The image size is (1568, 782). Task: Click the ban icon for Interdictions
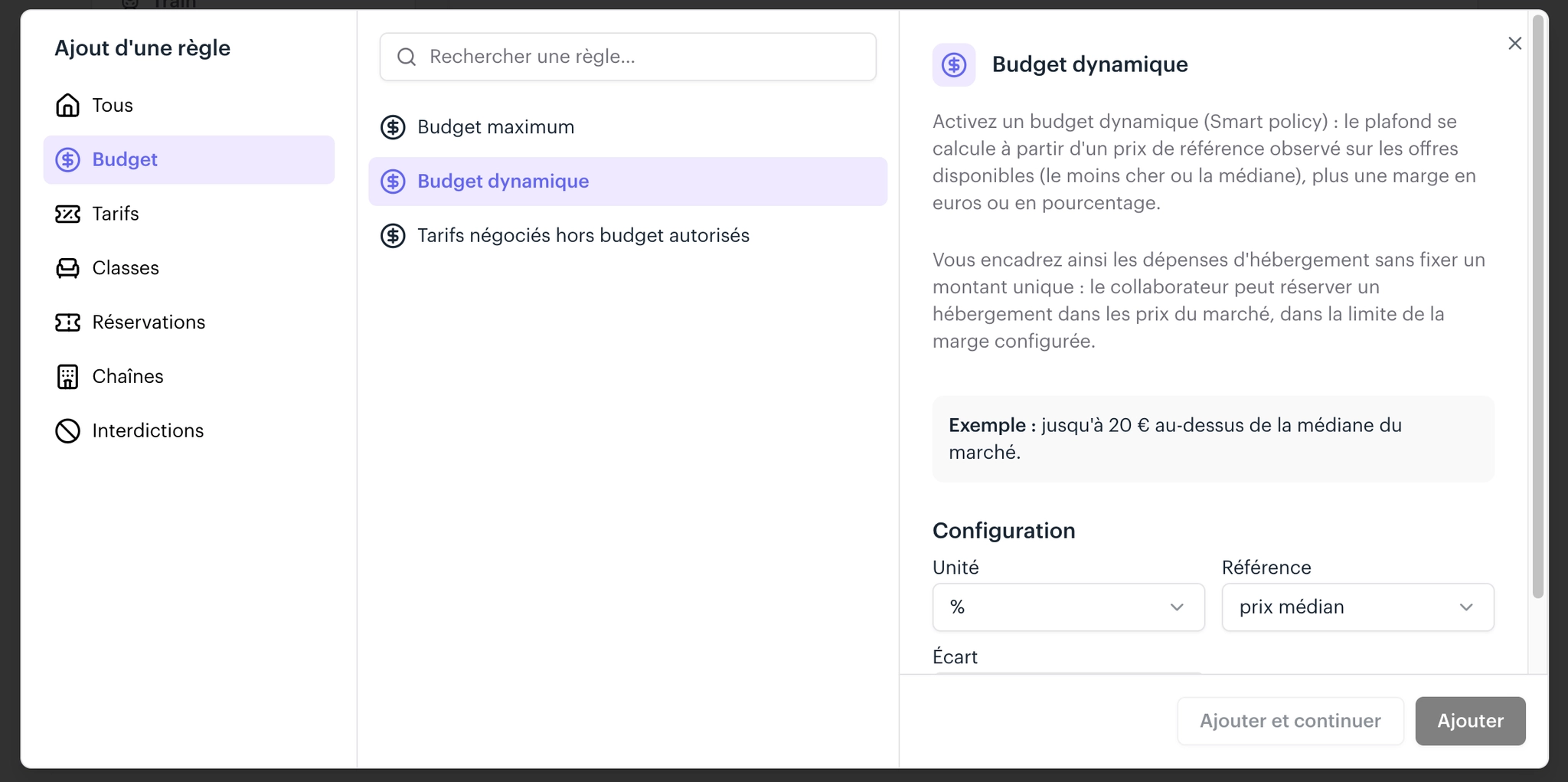67,431
